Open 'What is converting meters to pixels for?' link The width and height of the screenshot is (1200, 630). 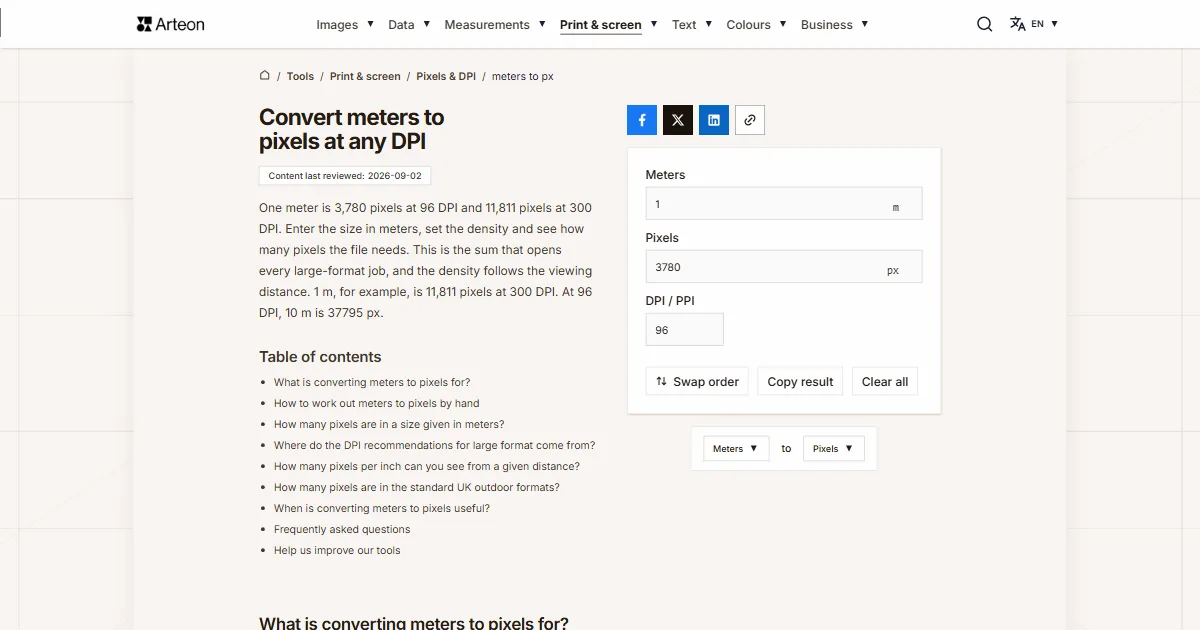coord(372,382)
